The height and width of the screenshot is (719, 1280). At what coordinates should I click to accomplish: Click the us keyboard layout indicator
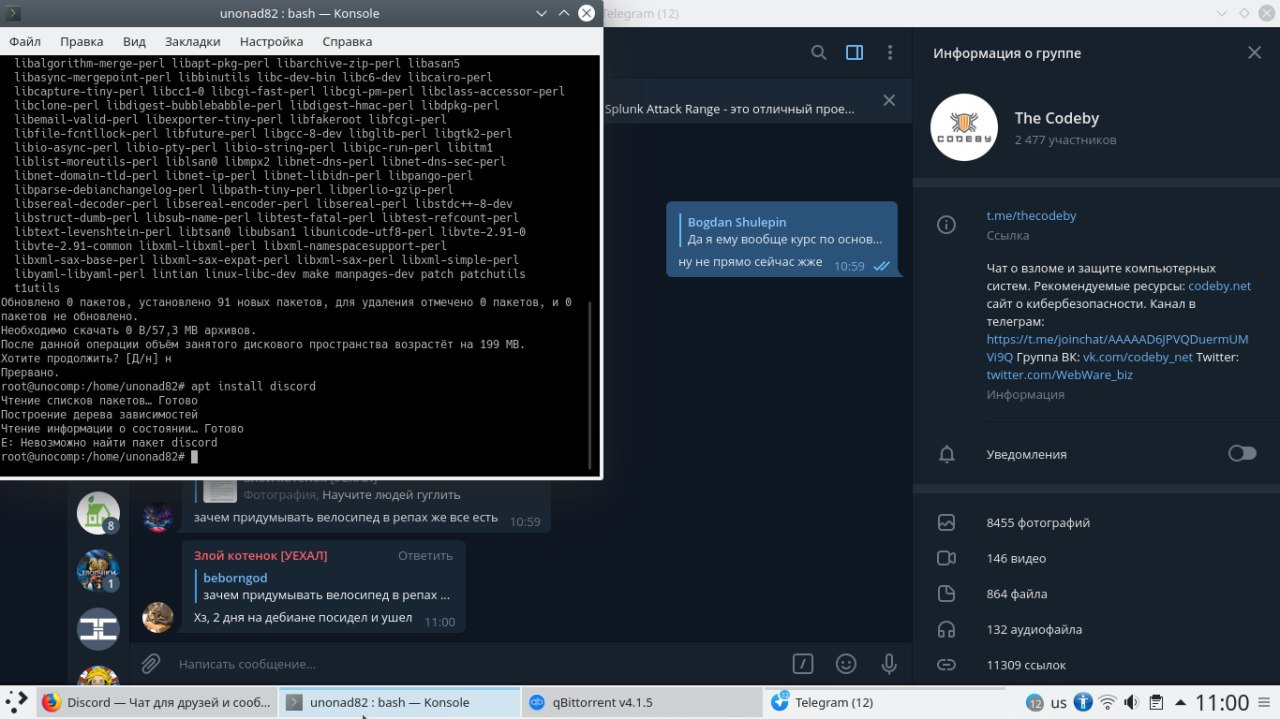1059,703
